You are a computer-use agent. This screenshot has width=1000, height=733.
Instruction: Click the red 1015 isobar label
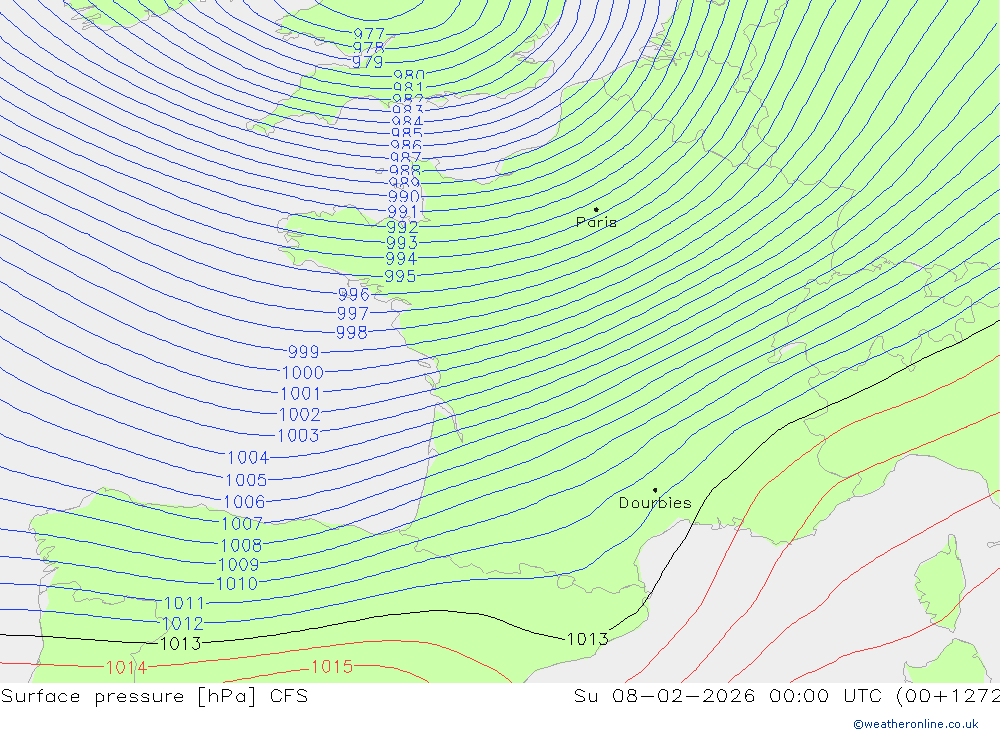click(x=332, y=667)
